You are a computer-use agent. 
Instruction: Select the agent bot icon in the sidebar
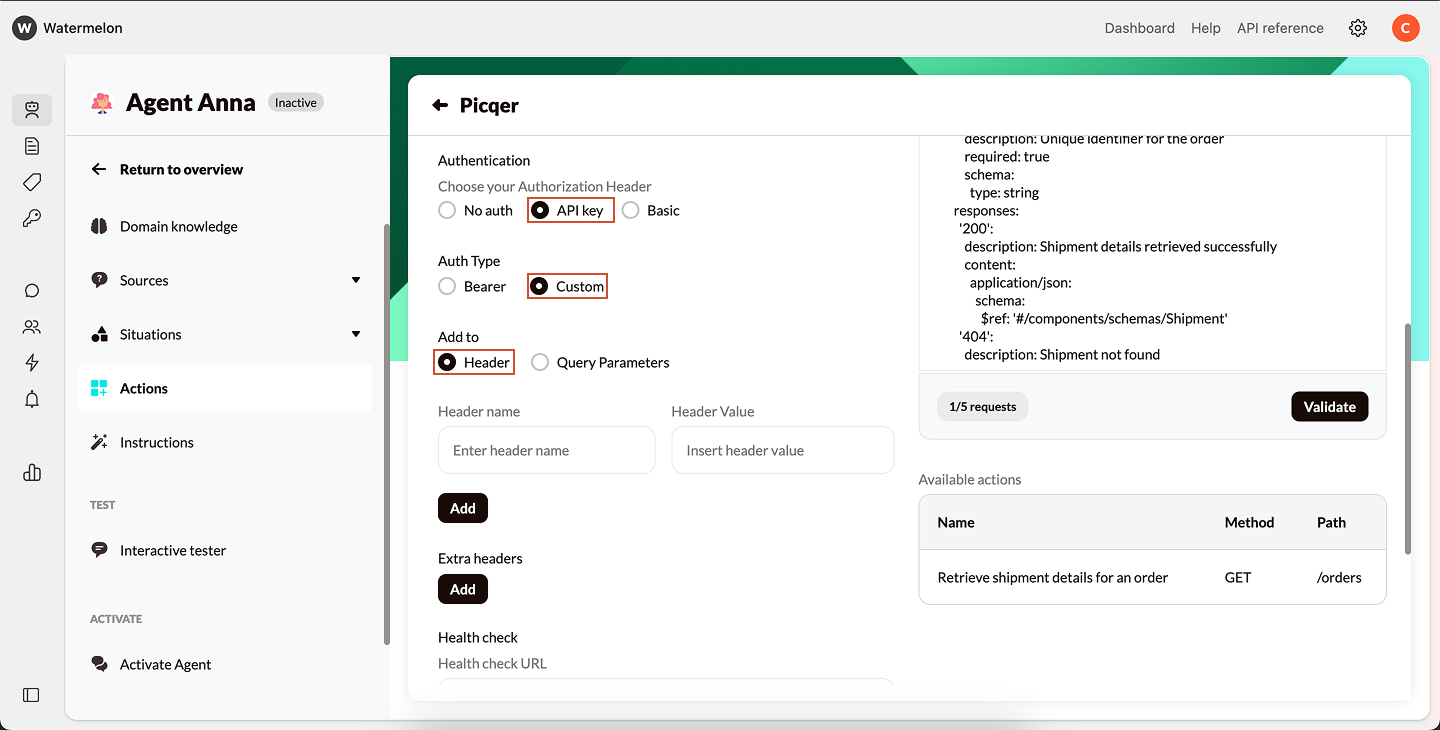click(x=32, y=110)
